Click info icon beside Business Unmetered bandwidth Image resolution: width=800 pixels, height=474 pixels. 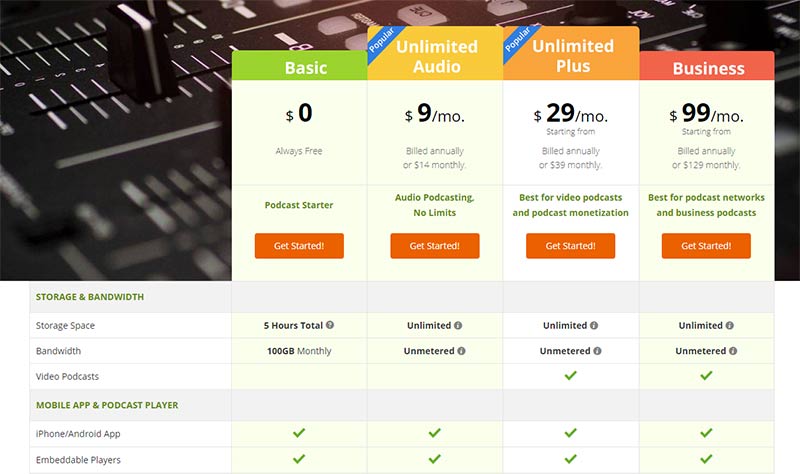(x=733, y=351)
